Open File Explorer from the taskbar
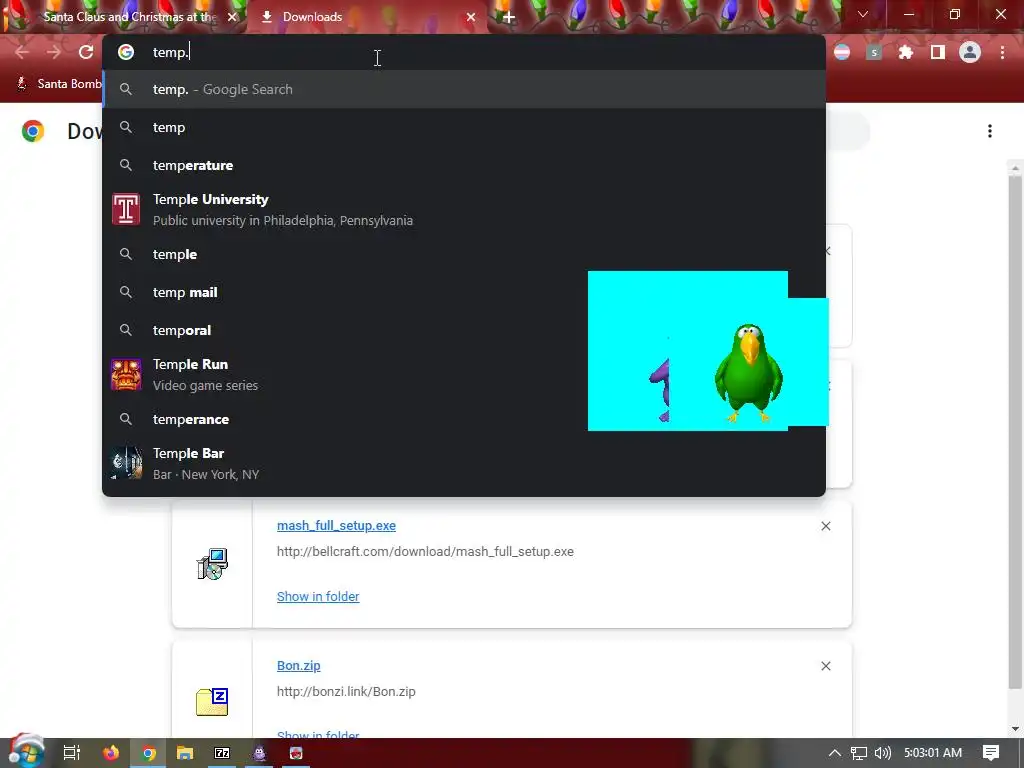The height and width of the screenshot is (768, 1024). [185, 753]
